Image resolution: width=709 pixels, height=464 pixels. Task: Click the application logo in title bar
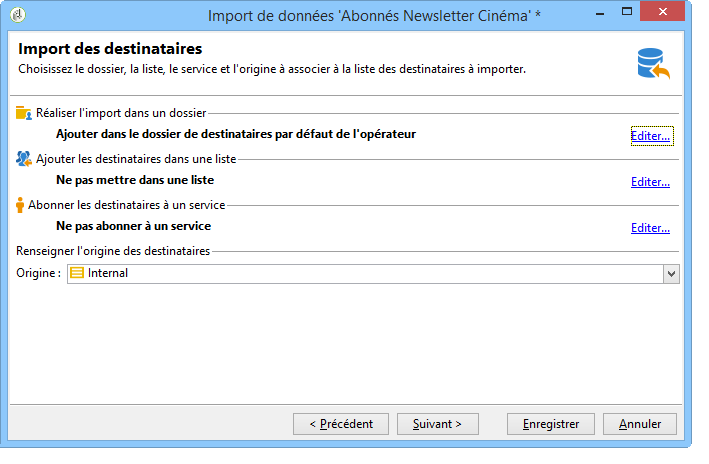[x=18, y=15]
